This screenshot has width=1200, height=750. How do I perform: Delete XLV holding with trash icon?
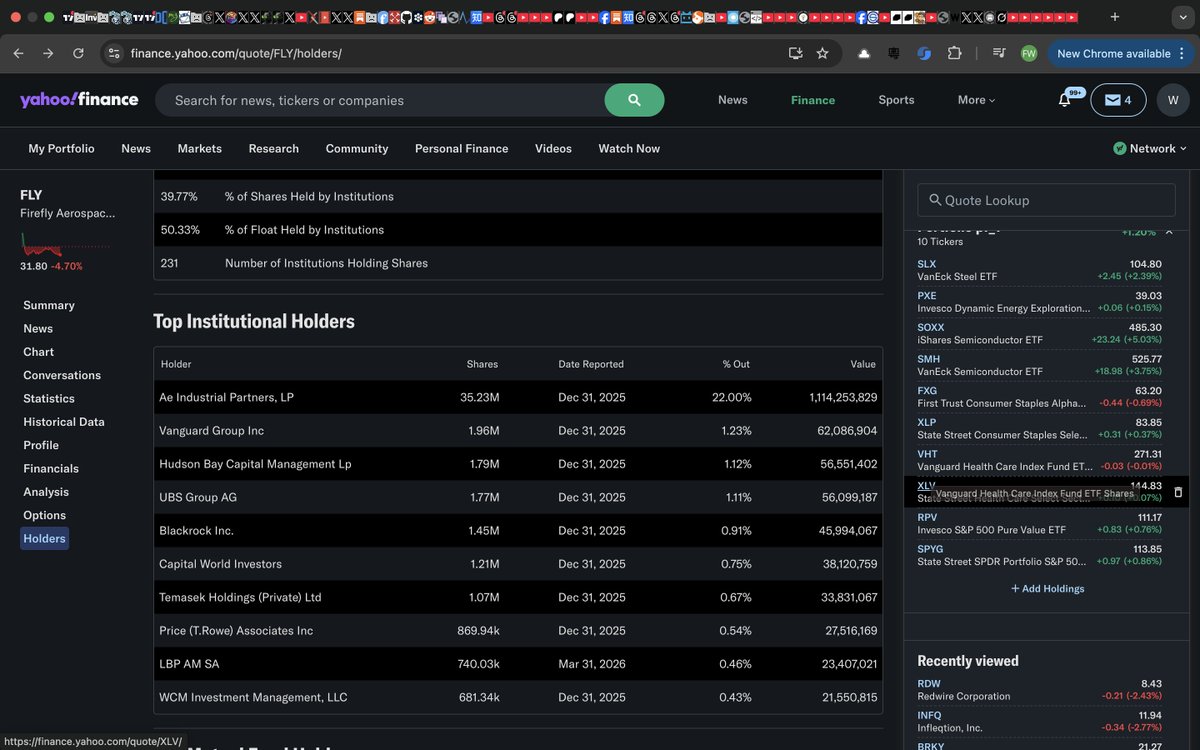click(1178, 492)
